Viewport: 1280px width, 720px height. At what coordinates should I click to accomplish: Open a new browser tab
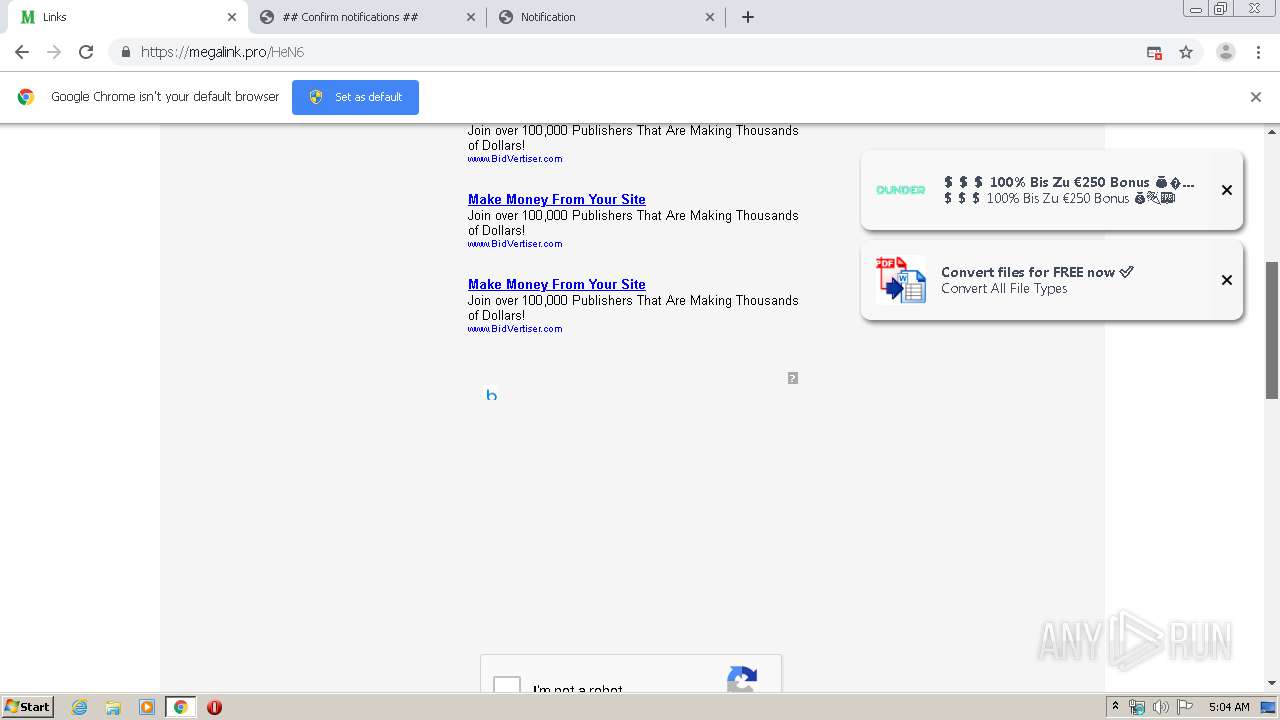click(x=748, y=17)
